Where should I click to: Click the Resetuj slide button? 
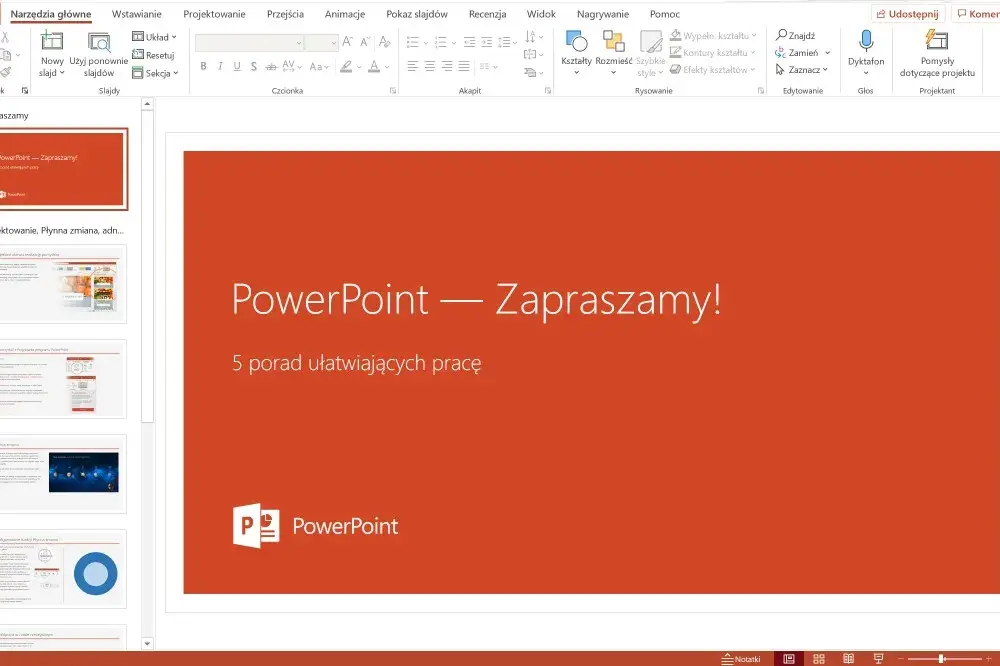[153, 56]
